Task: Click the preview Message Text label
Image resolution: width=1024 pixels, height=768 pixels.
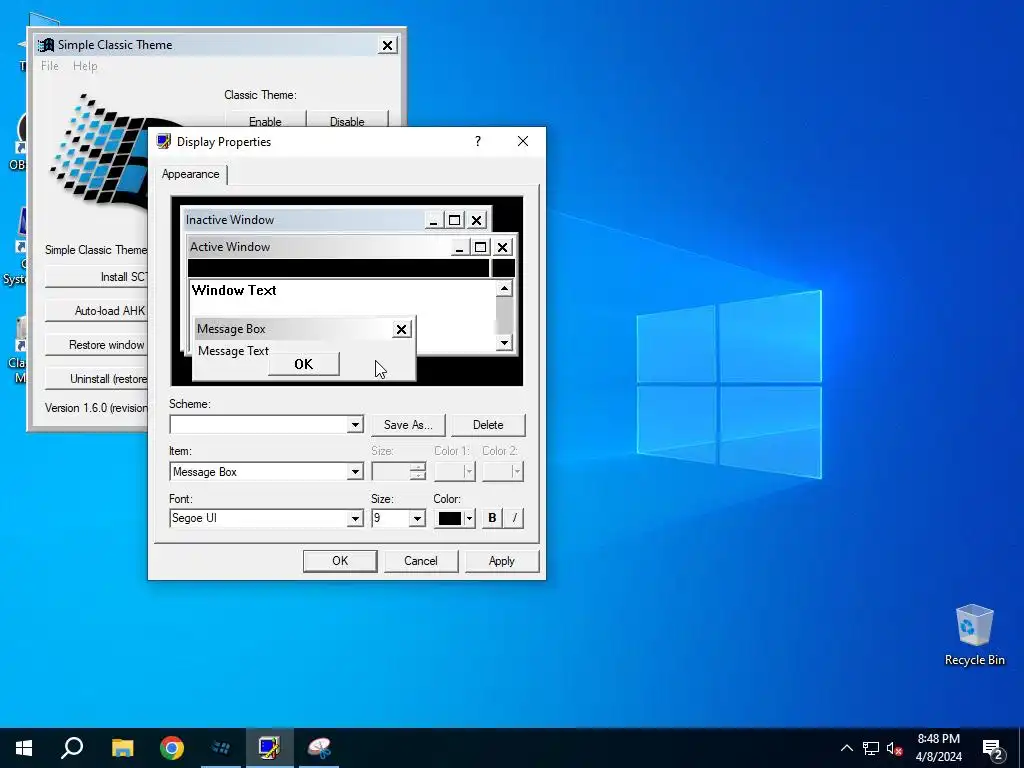Action: pyautogui.click(x=233, y=351)
